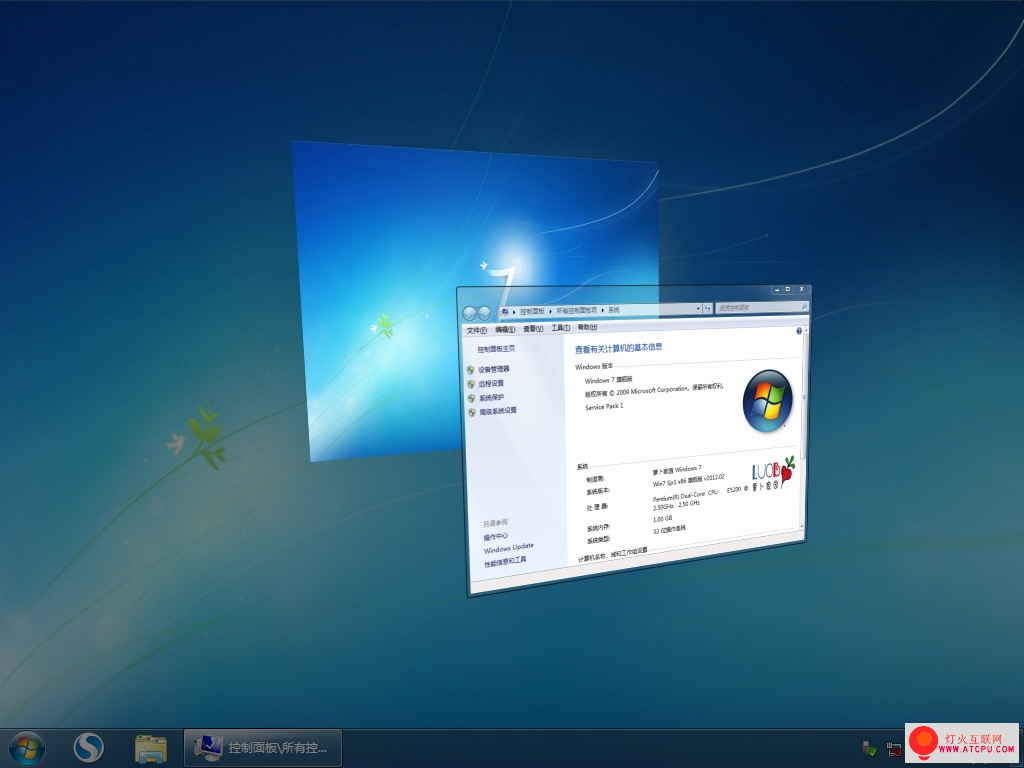Click the network tray icon
The height and width of the screenshot is (768, 1024).
tap(893, 748)
